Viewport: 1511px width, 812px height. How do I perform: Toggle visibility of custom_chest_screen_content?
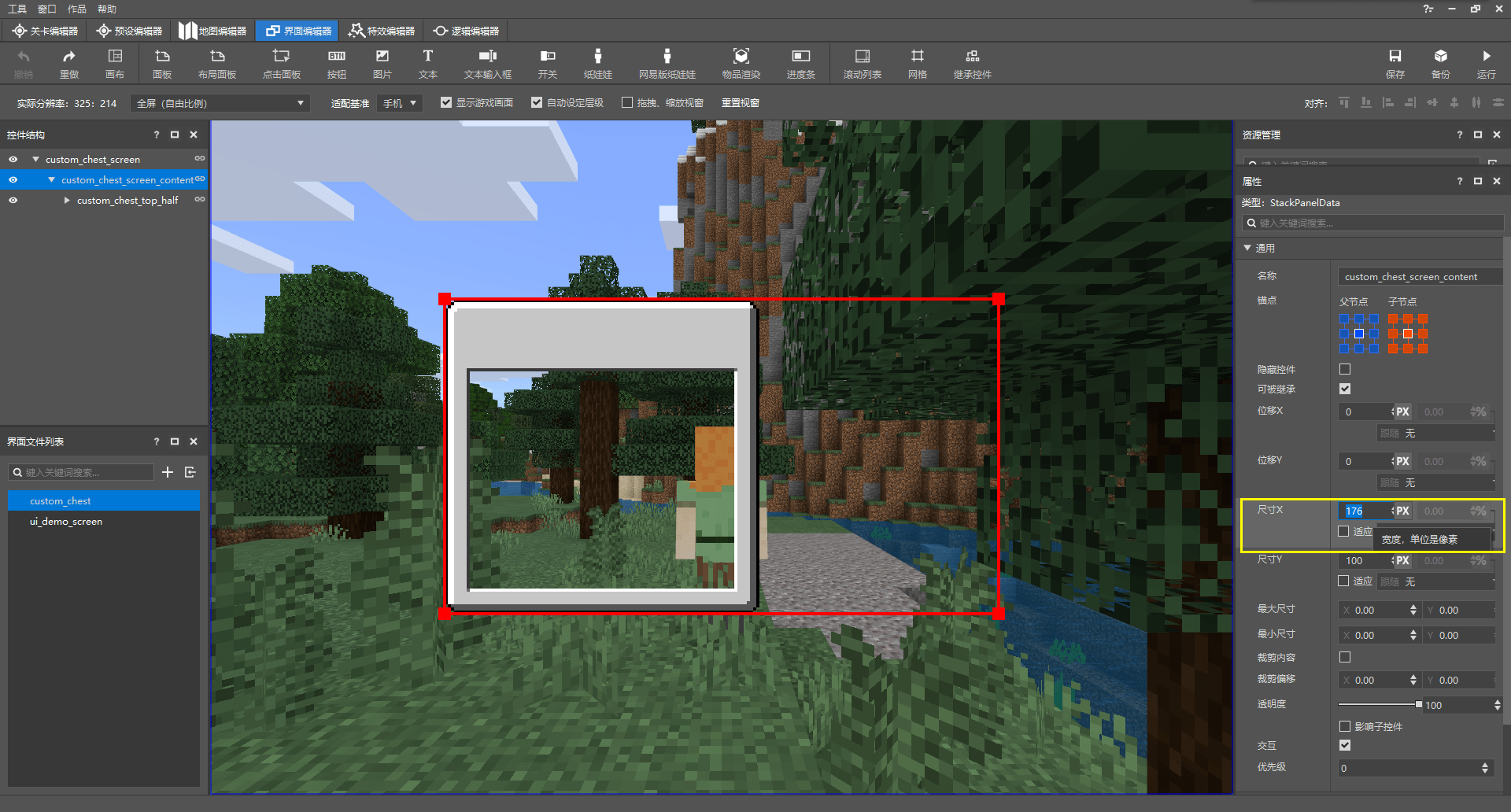coord(13,179)
